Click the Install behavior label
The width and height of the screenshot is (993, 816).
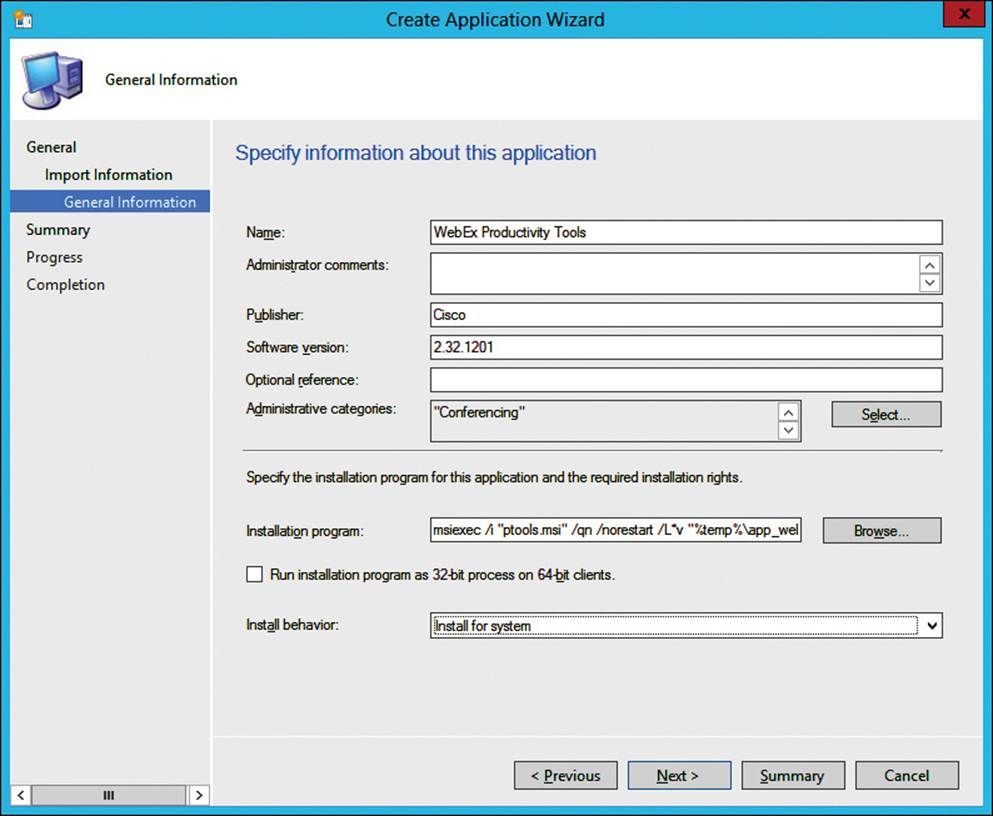tap(292, 625)
